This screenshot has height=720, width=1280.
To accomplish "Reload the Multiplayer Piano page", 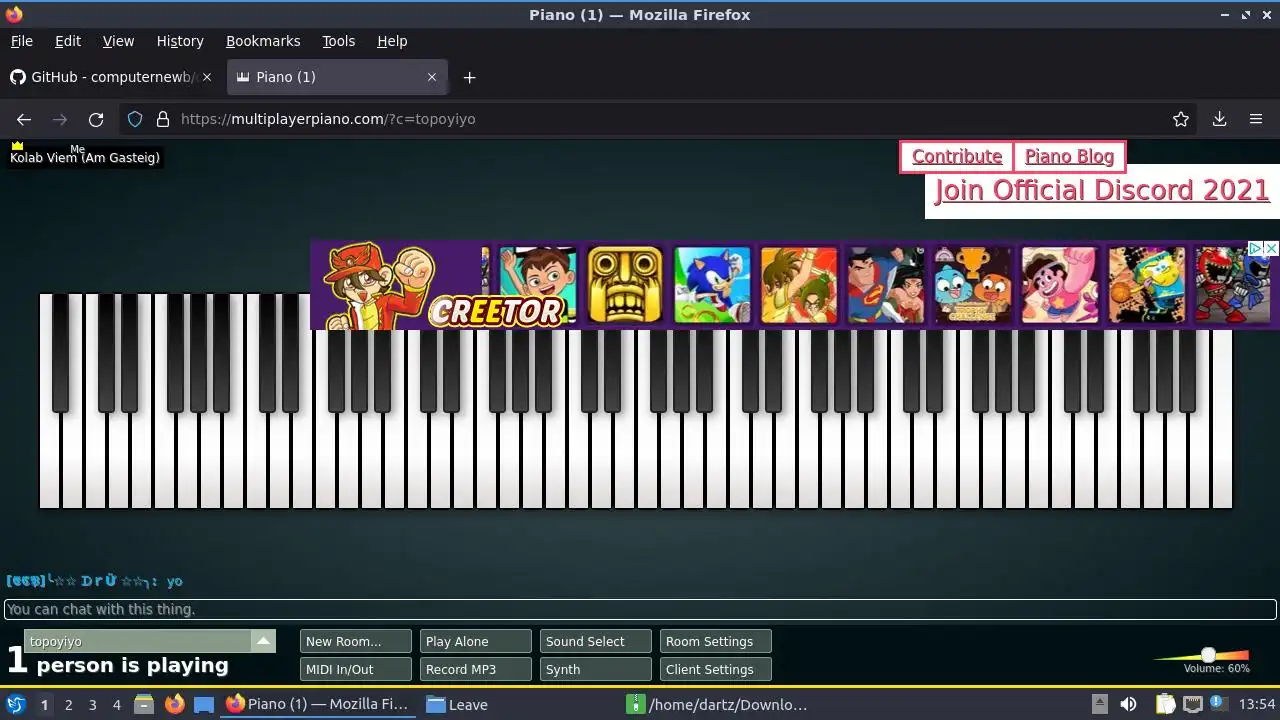I will (x=96, y=119).
